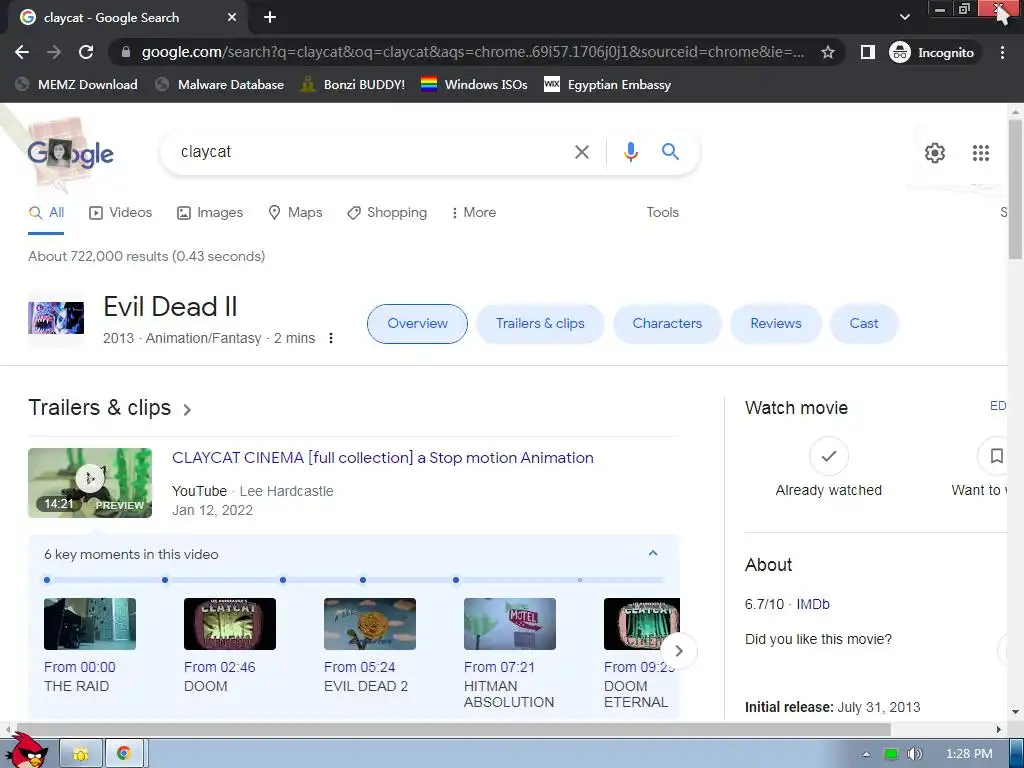Click the vertical page scrollbar thumb

pyautogui.click(x=1015, y=189)
